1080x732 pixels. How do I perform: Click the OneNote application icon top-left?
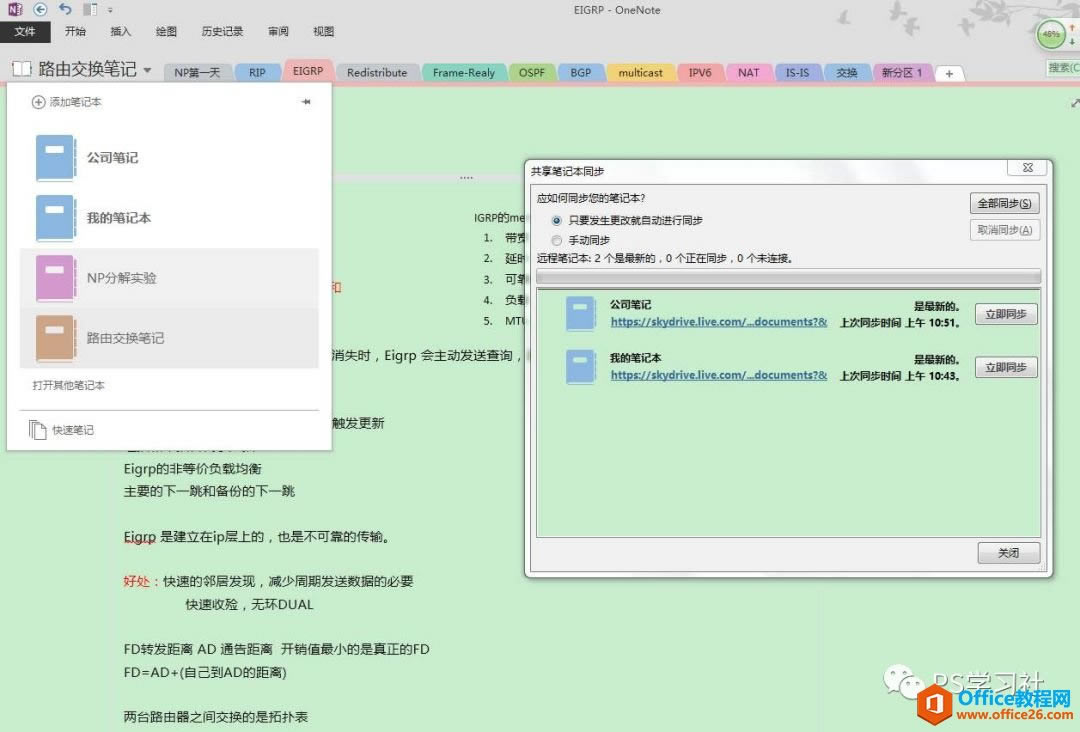click(x=15, y=9)
